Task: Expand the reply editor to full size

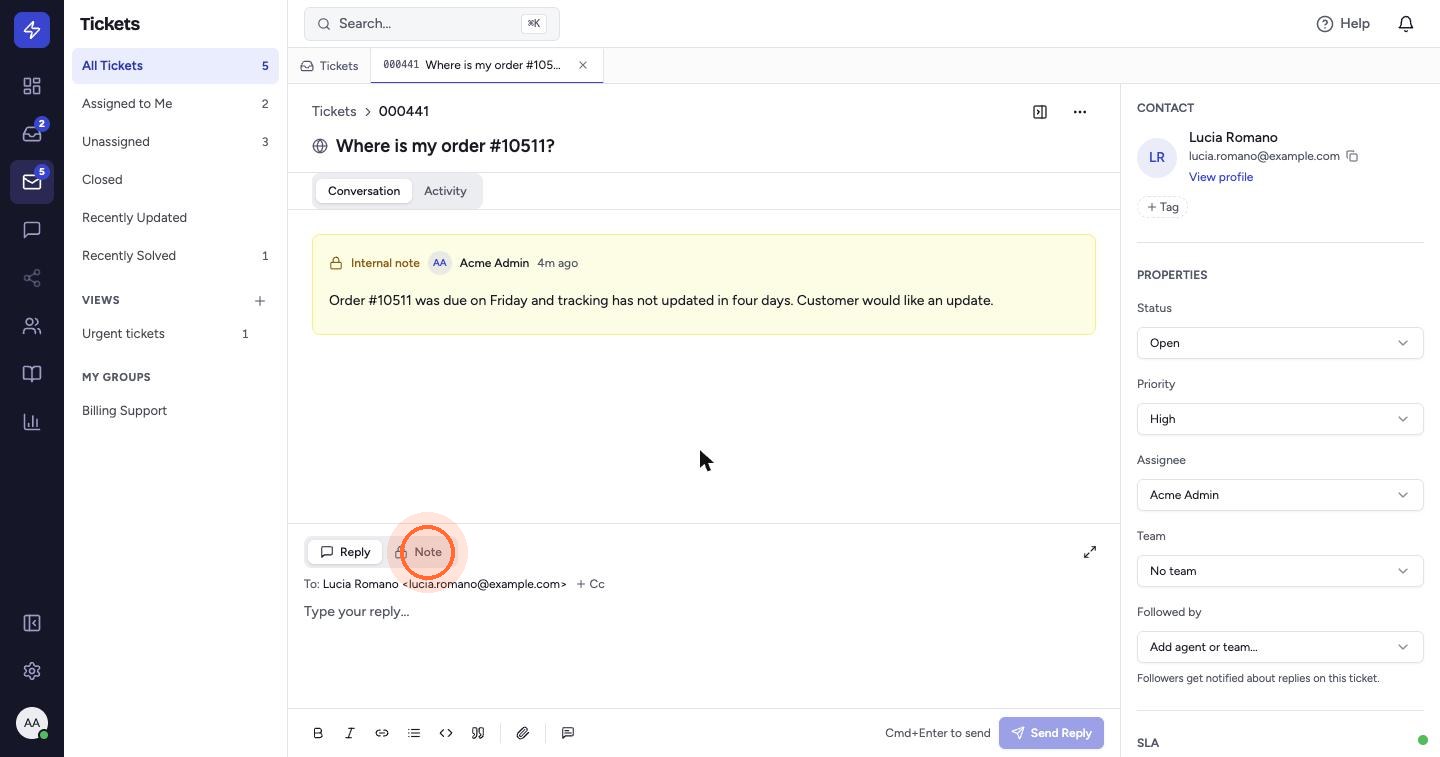Action: point(1090,552)
